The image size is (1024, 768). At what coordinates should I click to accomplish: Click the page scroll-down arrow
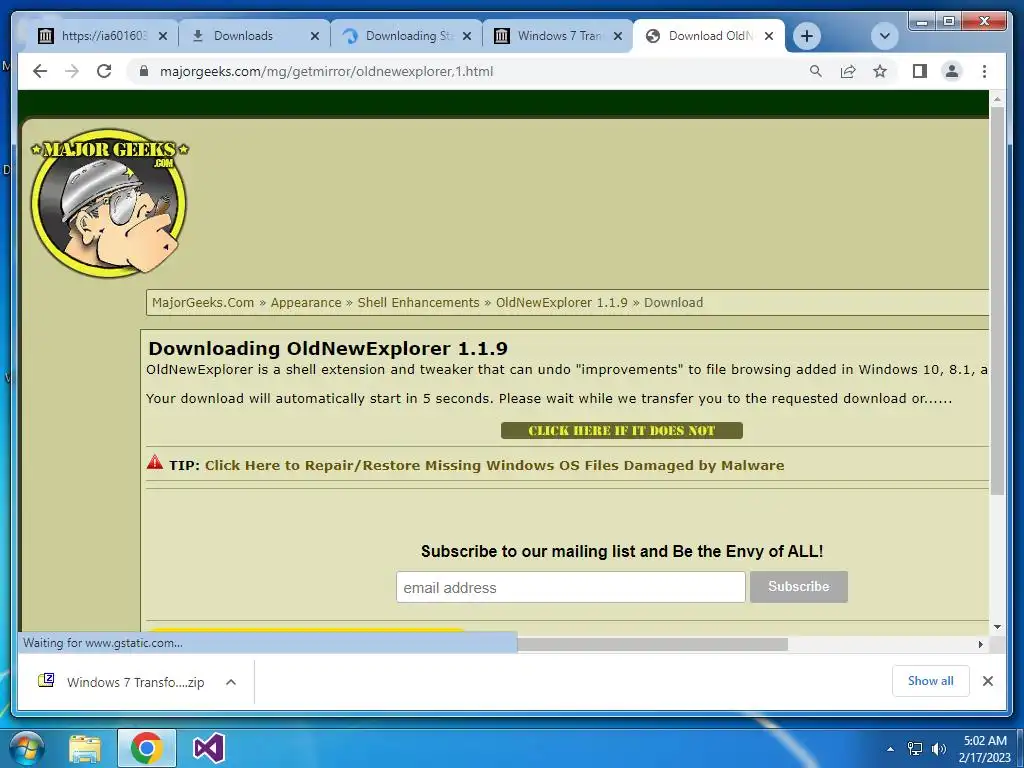click(997, 627)
